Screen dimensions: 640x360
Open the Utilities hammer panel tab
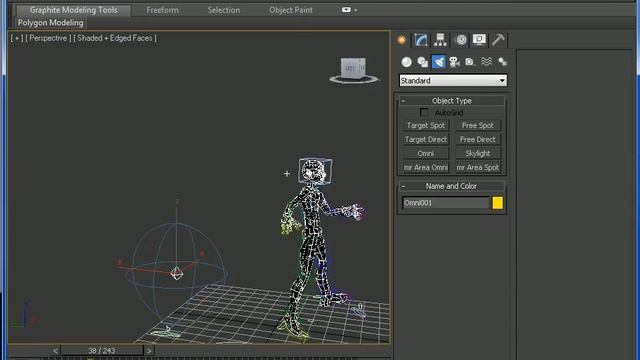[x=498, y=40]
